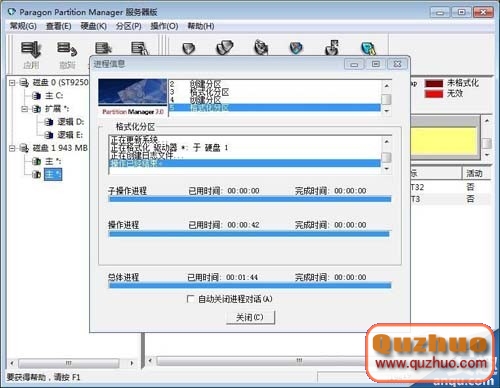Click the 操作进程 progress bar
Screen dimensions: 500x388
click(x=249, y=234)
